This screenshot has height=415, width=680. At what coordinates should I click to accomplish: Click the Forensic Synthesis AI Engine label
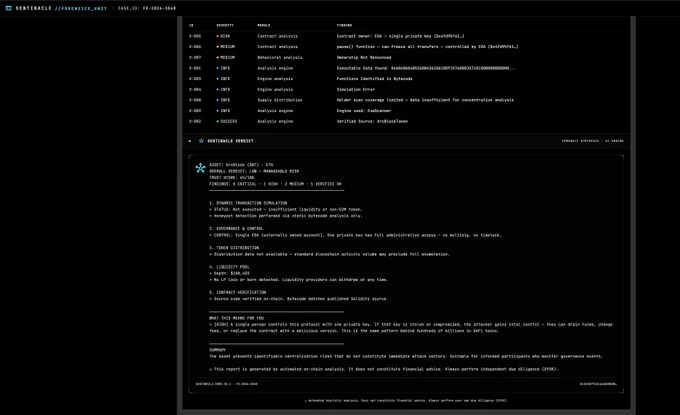pos(592,141)
